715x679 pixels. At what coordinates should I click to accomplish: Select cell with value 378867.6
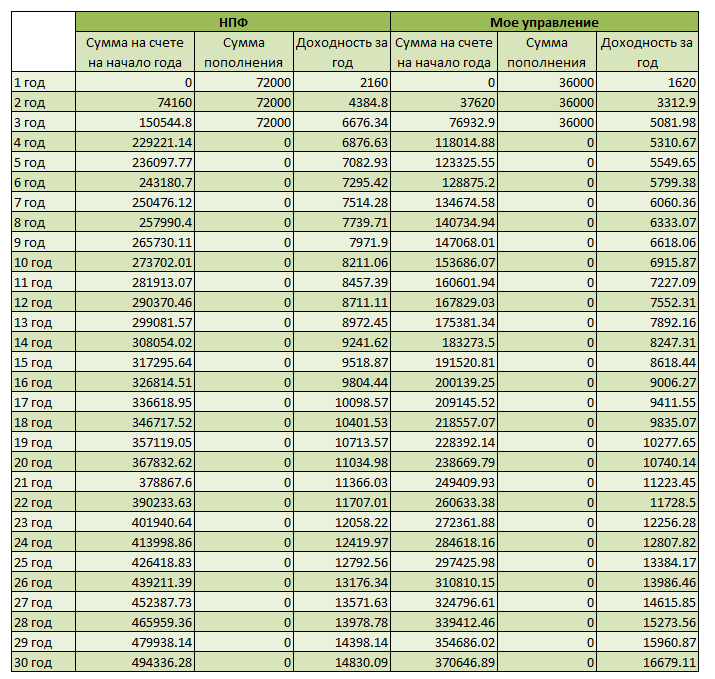[135, 482]
